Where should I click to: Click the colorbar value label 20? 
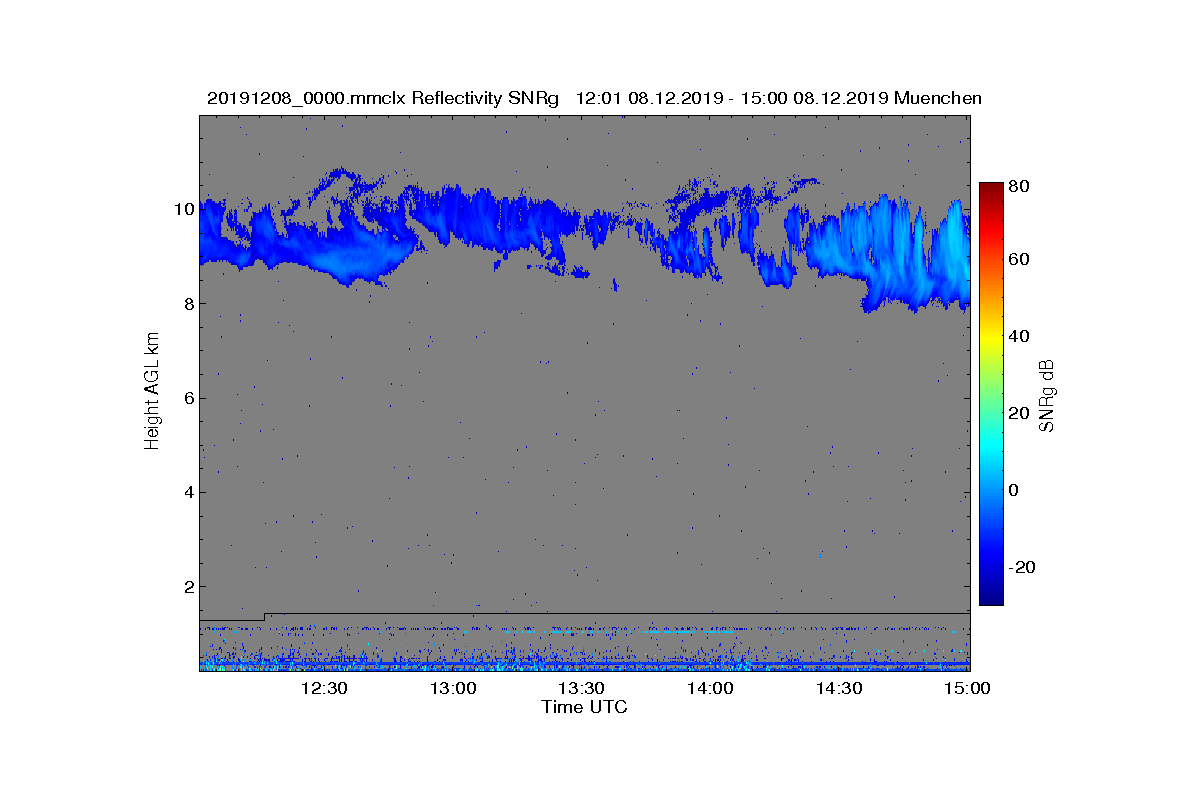1020,413
